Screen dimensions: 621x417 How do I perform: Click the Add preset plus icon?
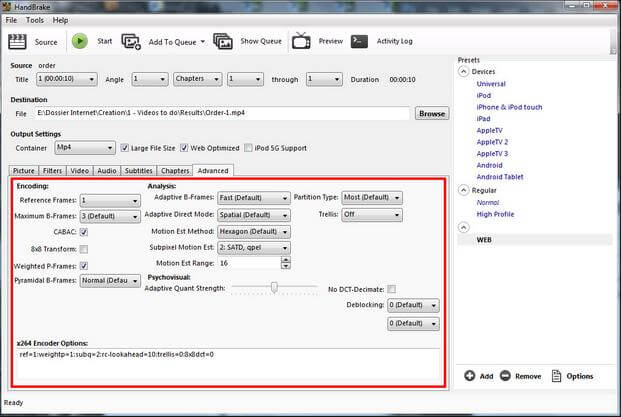470,376
